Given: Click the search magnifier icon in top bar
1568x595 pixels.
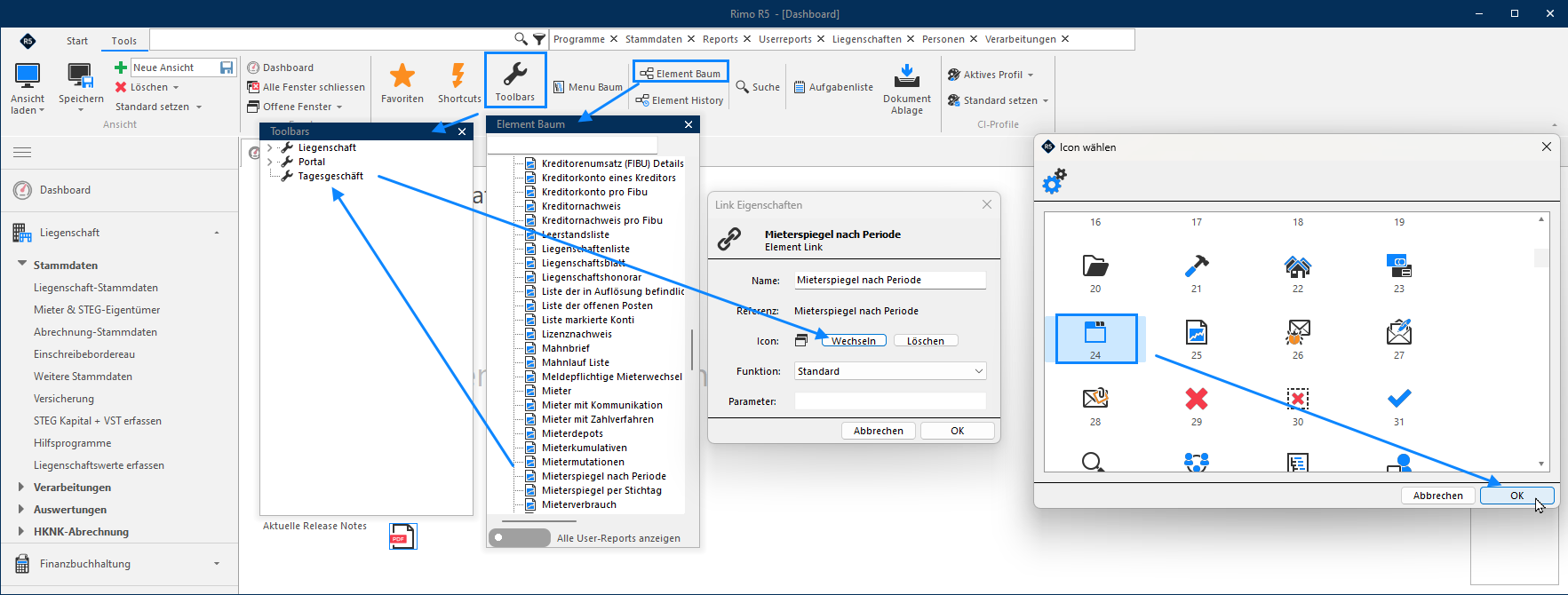Looking at the screenshot, I should (x=521, y=39).
